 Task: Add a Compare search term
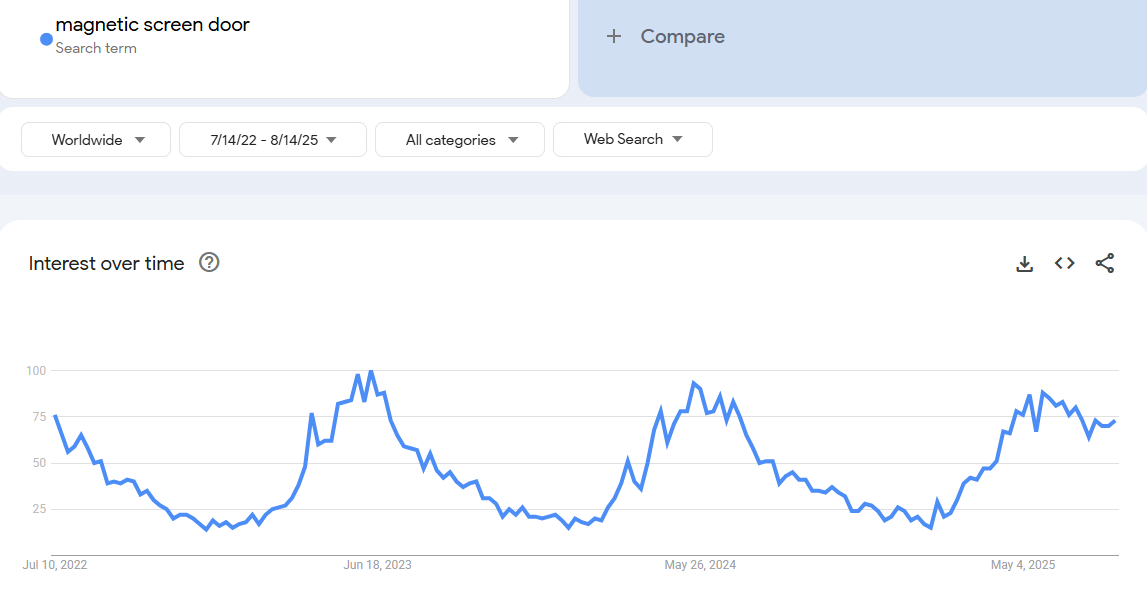tap(682, 37)
